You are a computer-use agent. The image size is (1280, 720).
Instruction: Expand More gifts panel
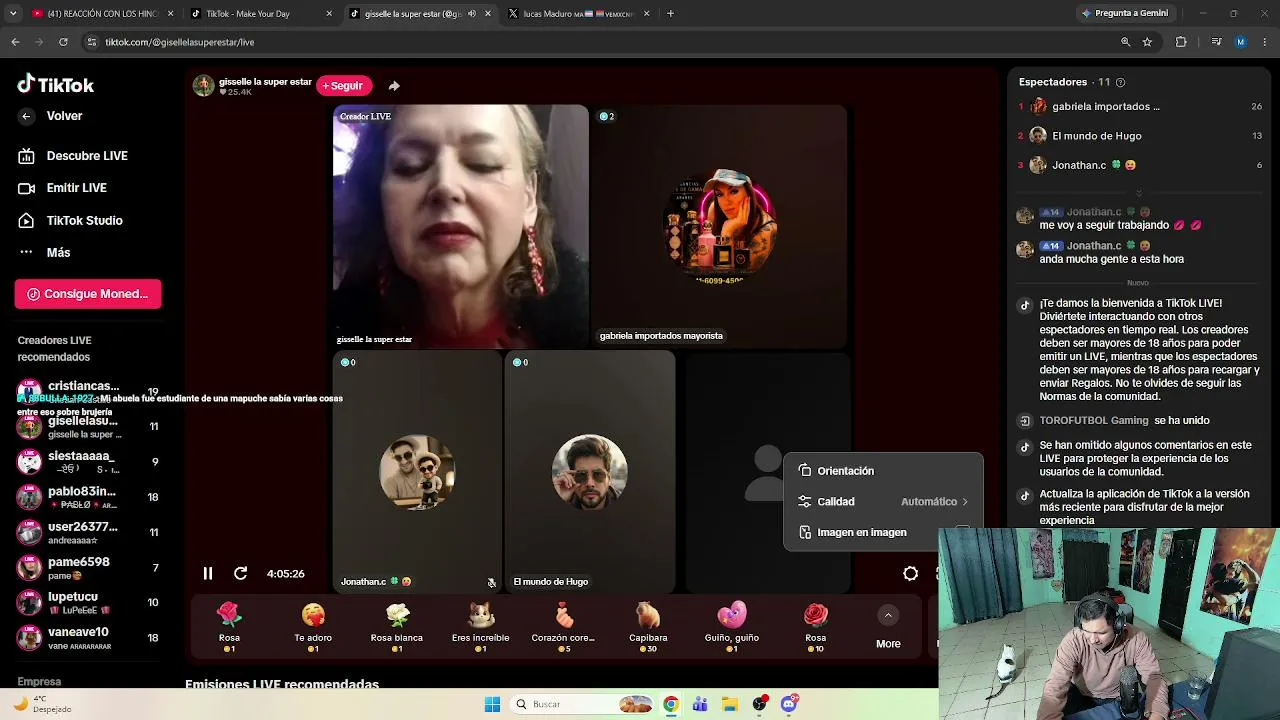[x=888, y=628]
